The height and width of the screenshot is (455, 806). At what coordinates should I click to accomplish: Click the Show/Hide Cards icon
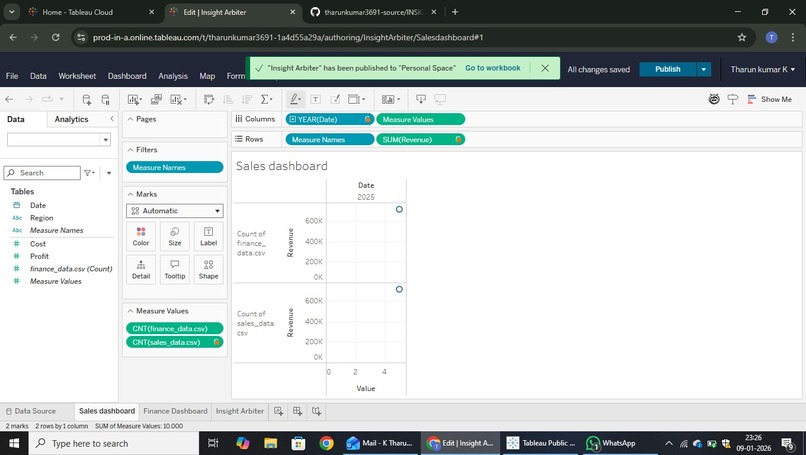click(390, 99)
